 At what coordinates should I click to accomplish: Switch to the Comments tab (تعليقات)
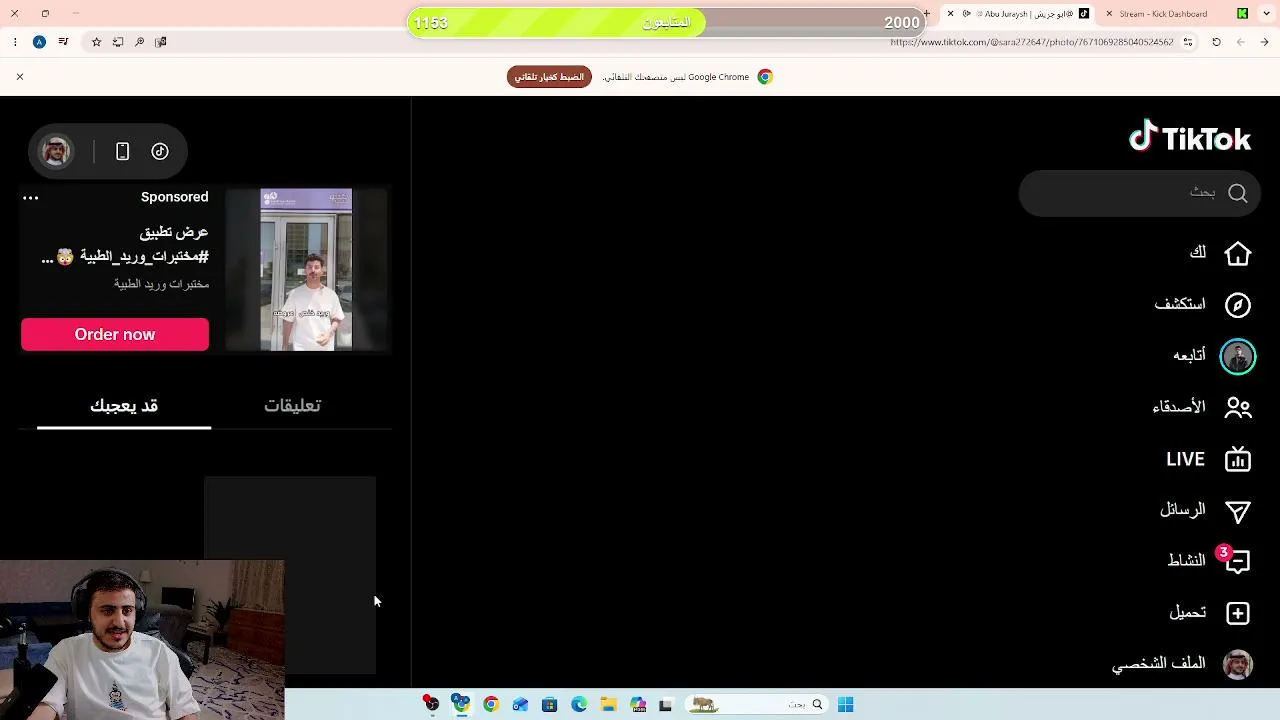(292, 405)
